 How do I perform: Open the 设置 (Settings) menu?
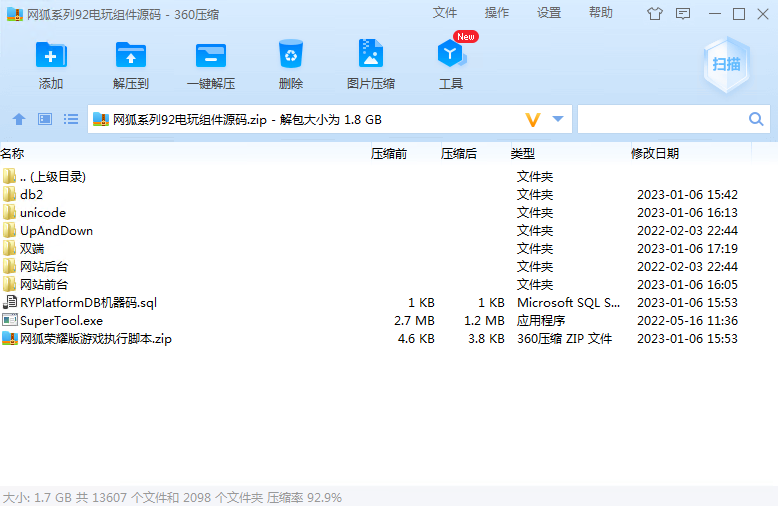tap(549, 13)
